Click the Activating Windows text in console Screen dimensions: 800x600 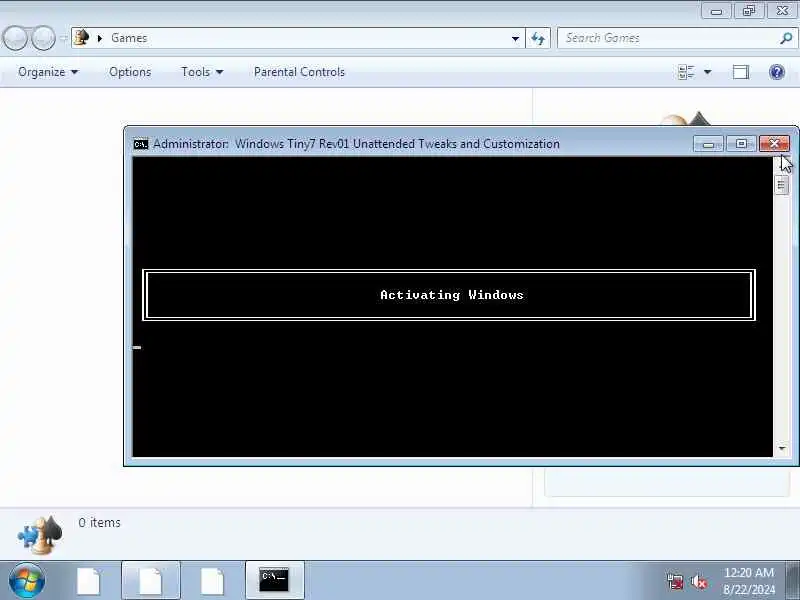[452, 295]
